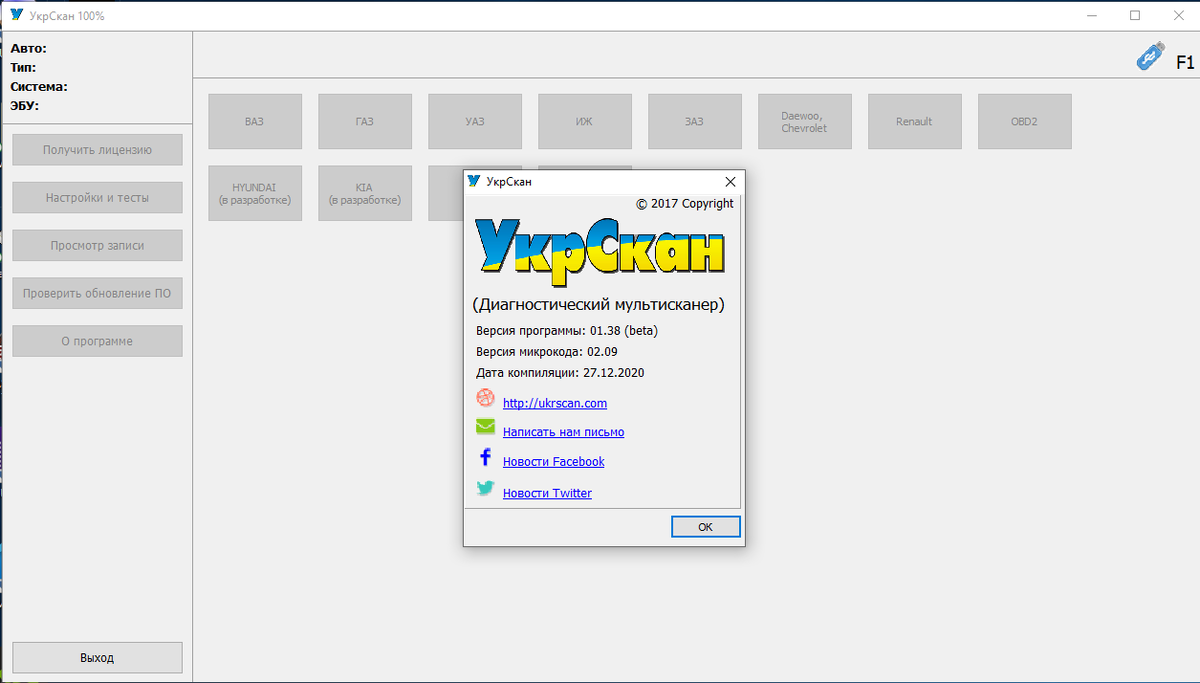Viewport: 1200px width, 683px height.
Task: Click (Диагностический мультисканер) subtitle
Action: point(598,304)
